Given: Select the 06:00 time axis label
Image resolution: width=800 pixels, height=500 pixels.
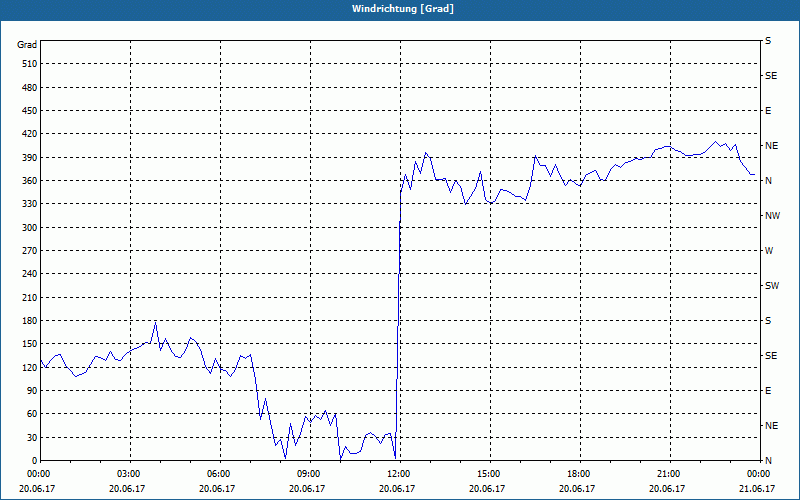Looking at the screenshot, I should click(x=217, y=474).
